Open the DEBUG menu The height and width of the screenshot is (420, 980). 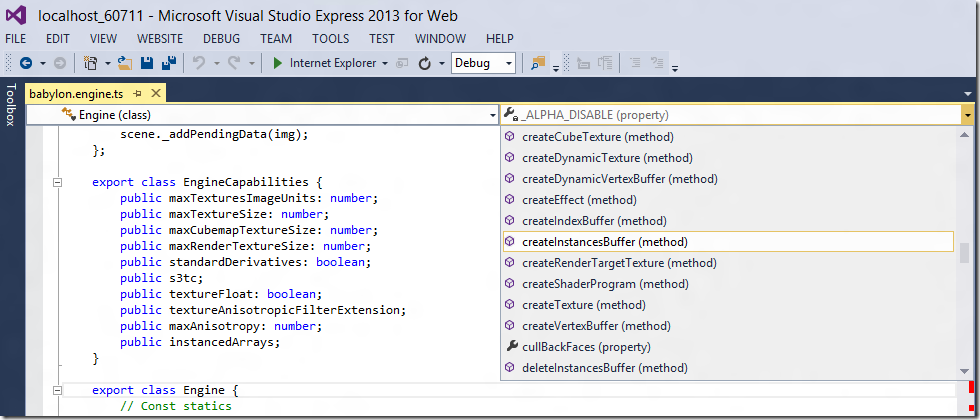[x=221, y=39]
